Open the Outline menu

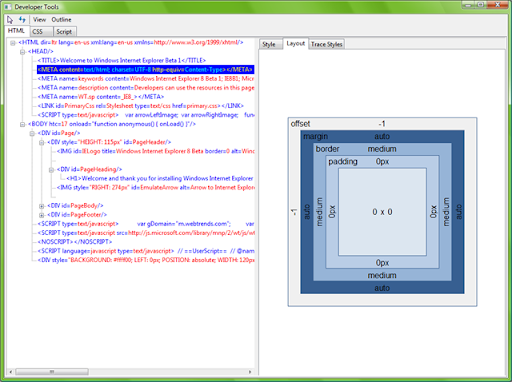point(61,20)
